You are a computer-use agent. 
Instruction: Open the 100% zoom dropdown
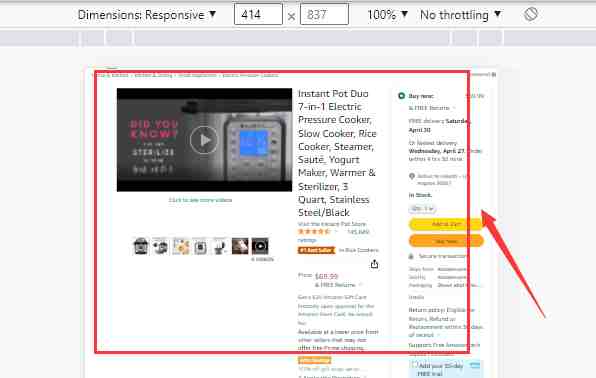[x=387, y=15]
